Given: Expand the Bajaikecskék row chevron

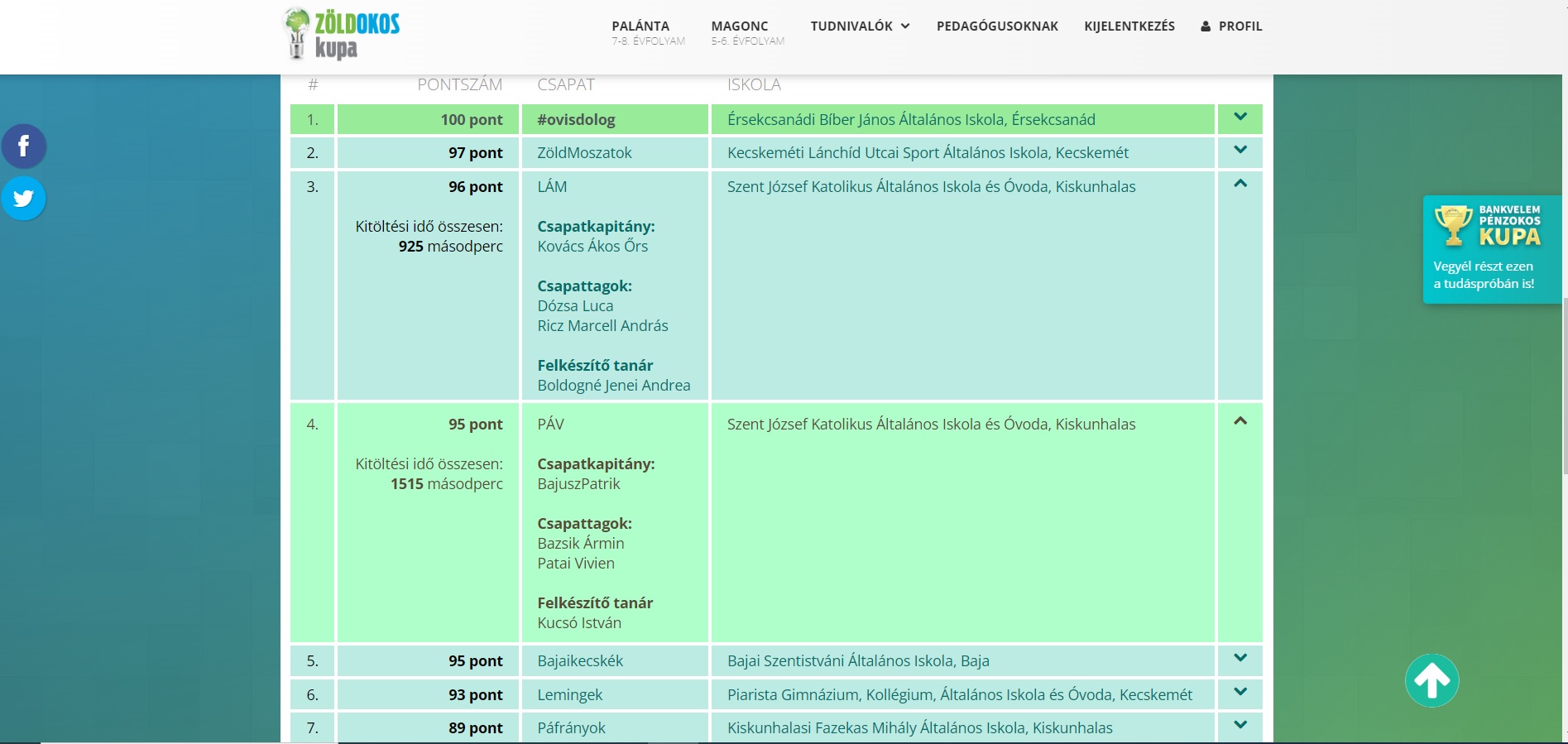Looking at the screenshot, I should tap(1240, 659).
